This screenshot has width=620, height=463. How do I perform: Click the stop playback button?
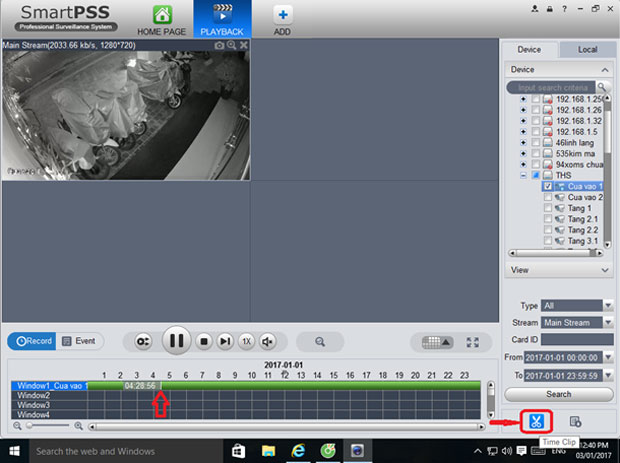pyautogui.click(x=204, y=341)
